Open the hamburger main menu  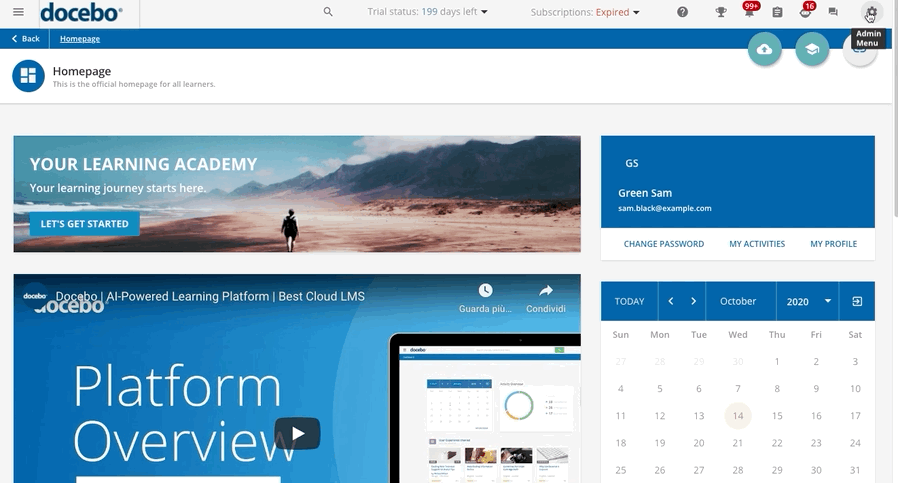click(x=18, y=12)
